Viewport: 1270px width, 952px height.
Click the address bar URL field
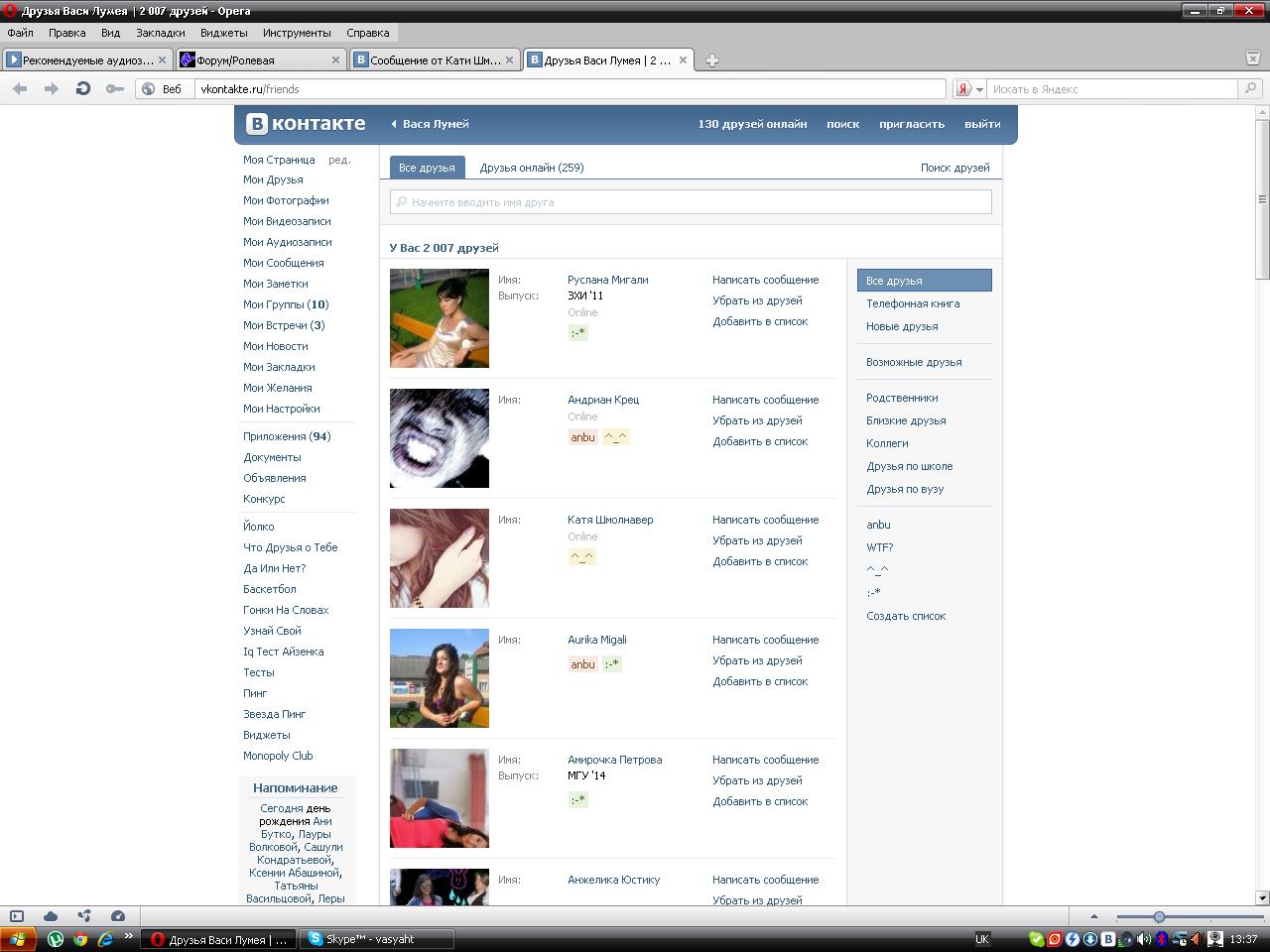(x=571, y=89)
